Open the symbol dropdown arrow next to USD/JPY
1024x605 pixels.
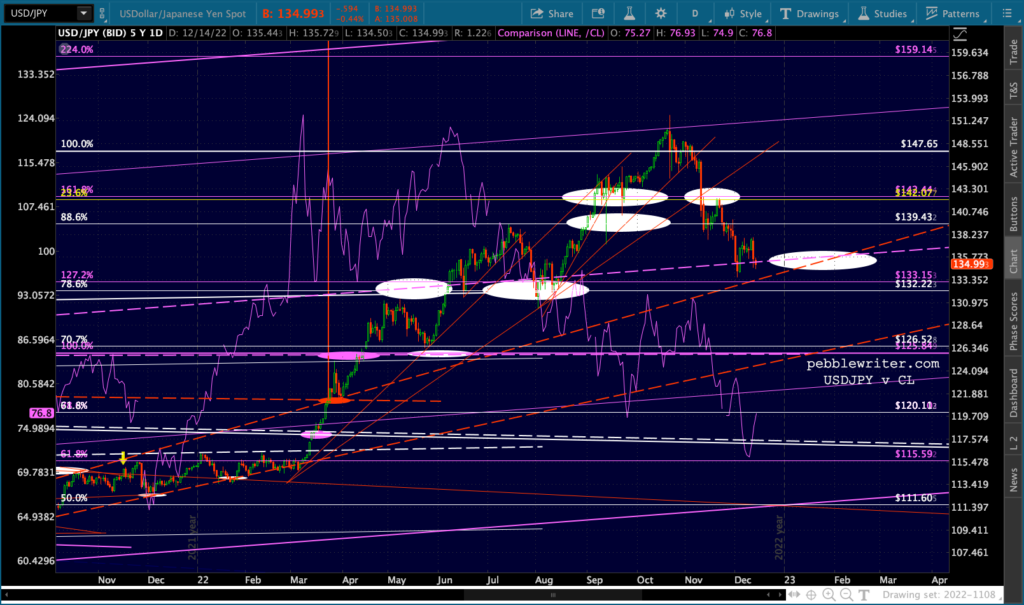(84, 13)
